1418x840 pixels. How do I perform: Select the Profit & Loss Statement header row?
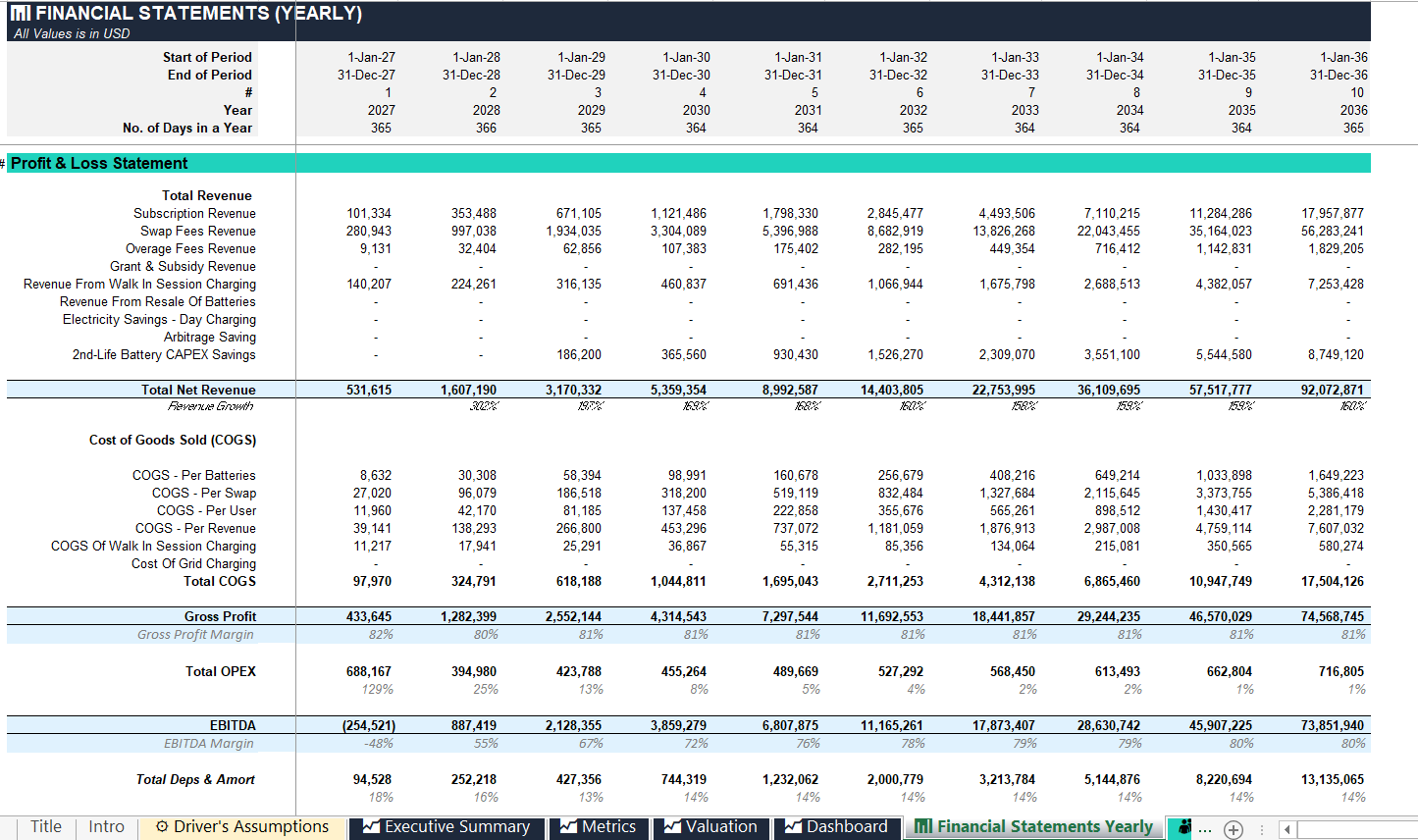(689, 163)
